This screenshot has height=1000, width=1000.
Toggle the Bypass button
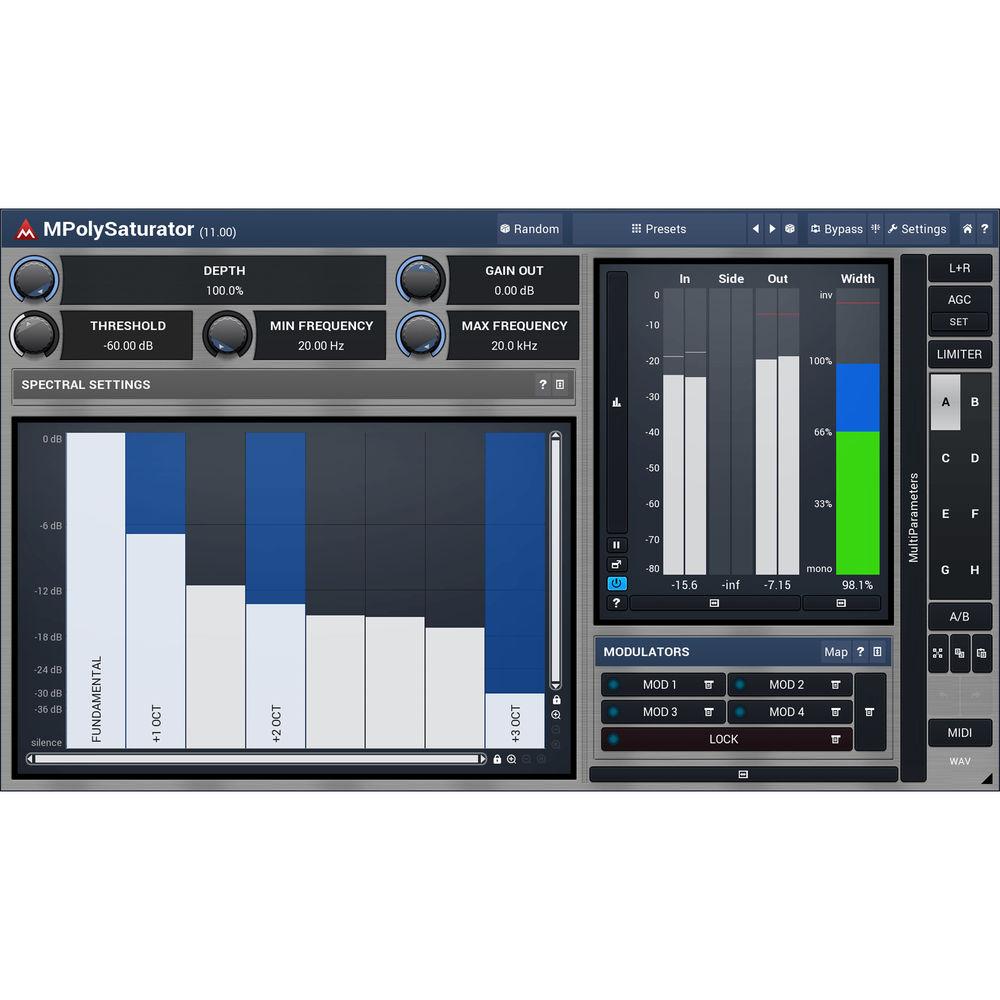click(836, 229)
